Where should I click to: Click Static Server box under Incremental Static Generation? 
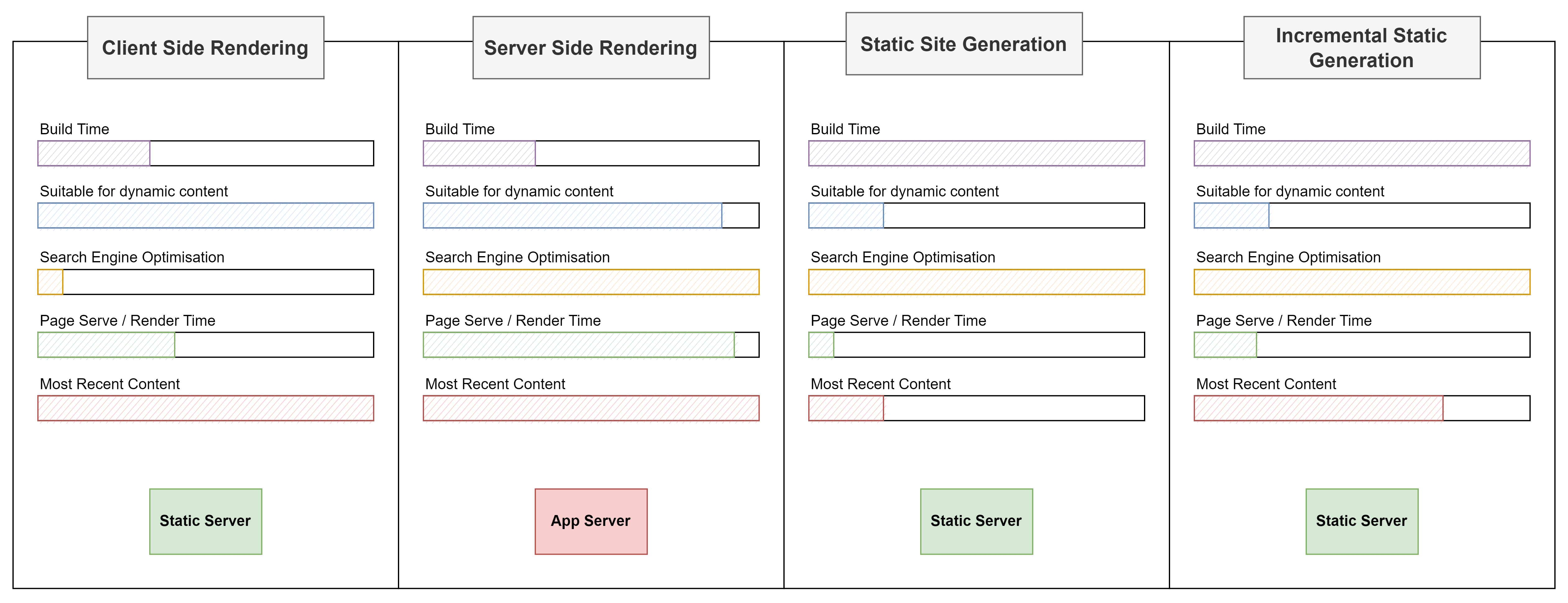pos(1362,522)
